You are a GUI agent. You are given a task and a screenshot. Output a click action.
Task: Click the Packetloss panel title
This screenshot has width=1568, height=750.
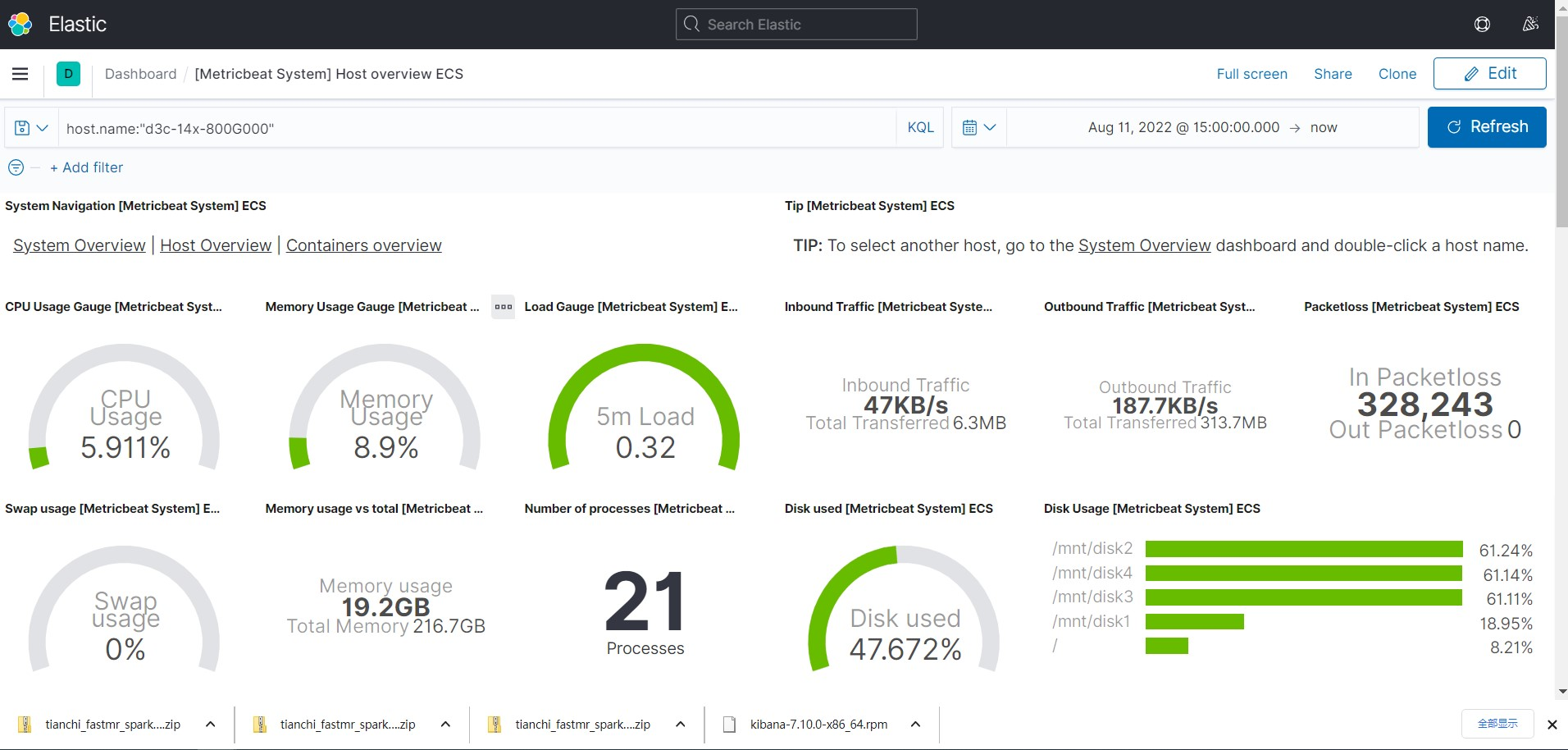1411,307
